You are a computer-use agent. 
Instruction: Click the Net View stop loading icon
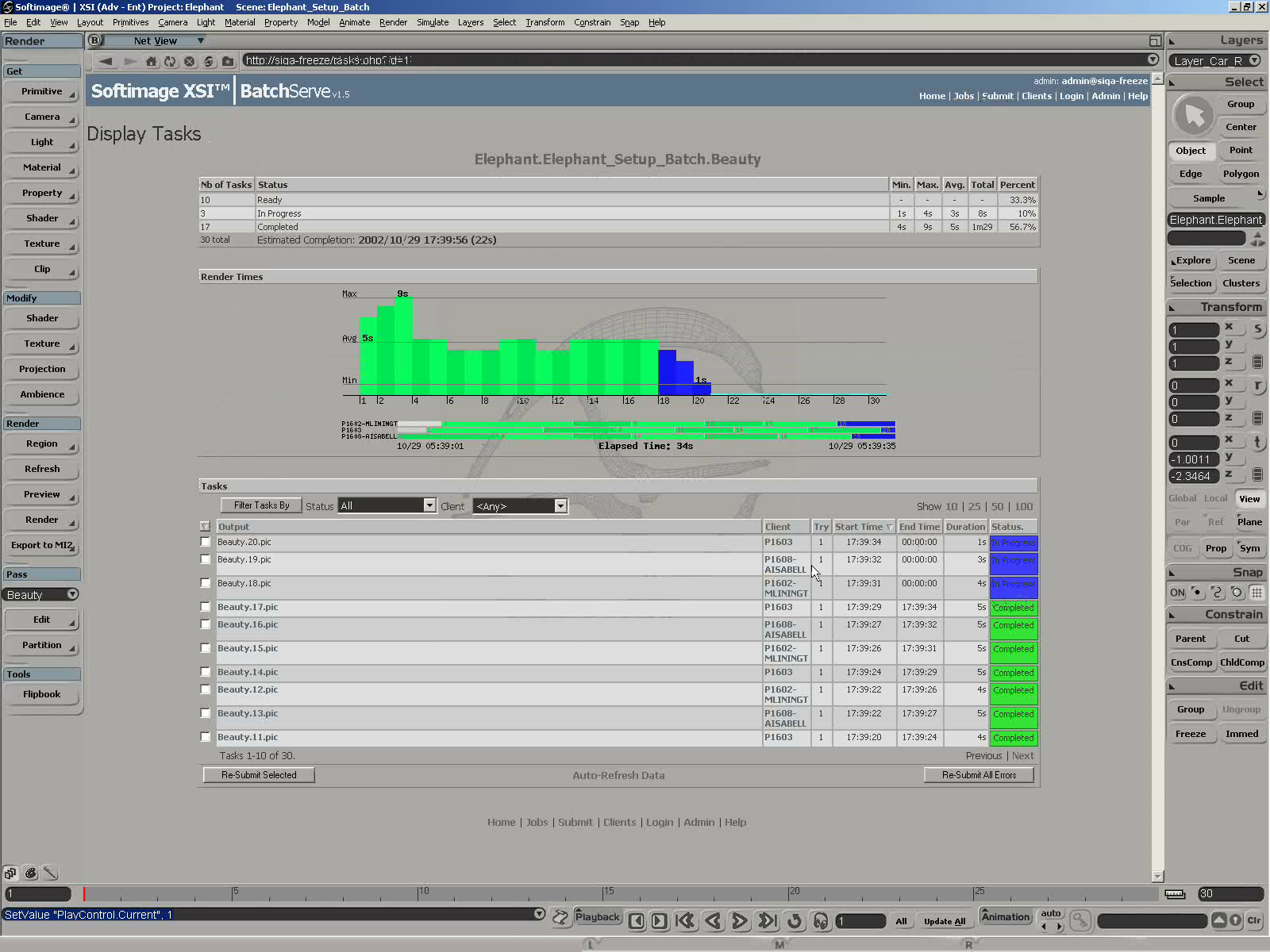190,61
